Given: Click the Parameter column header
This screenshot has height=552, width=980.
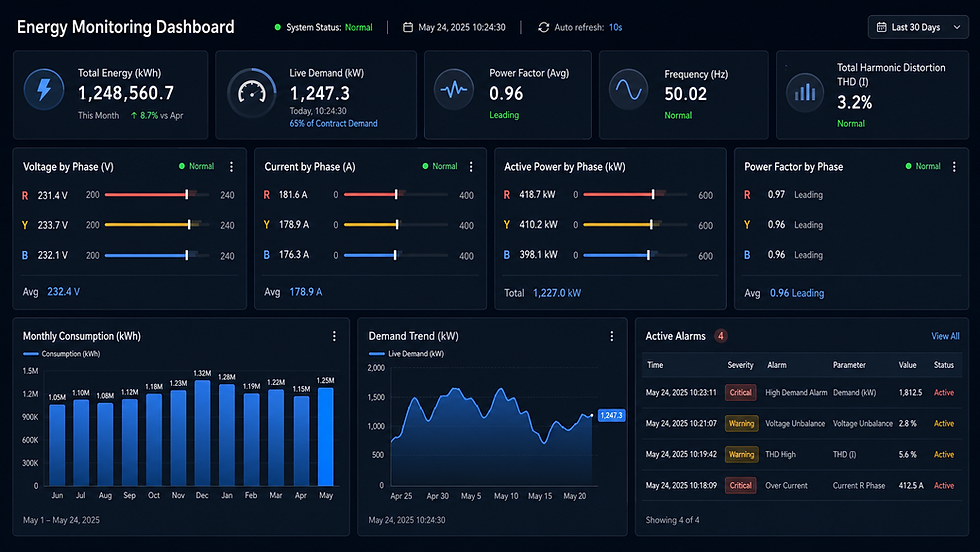Looking at the screenshot, I should click(x=849, y=365).
